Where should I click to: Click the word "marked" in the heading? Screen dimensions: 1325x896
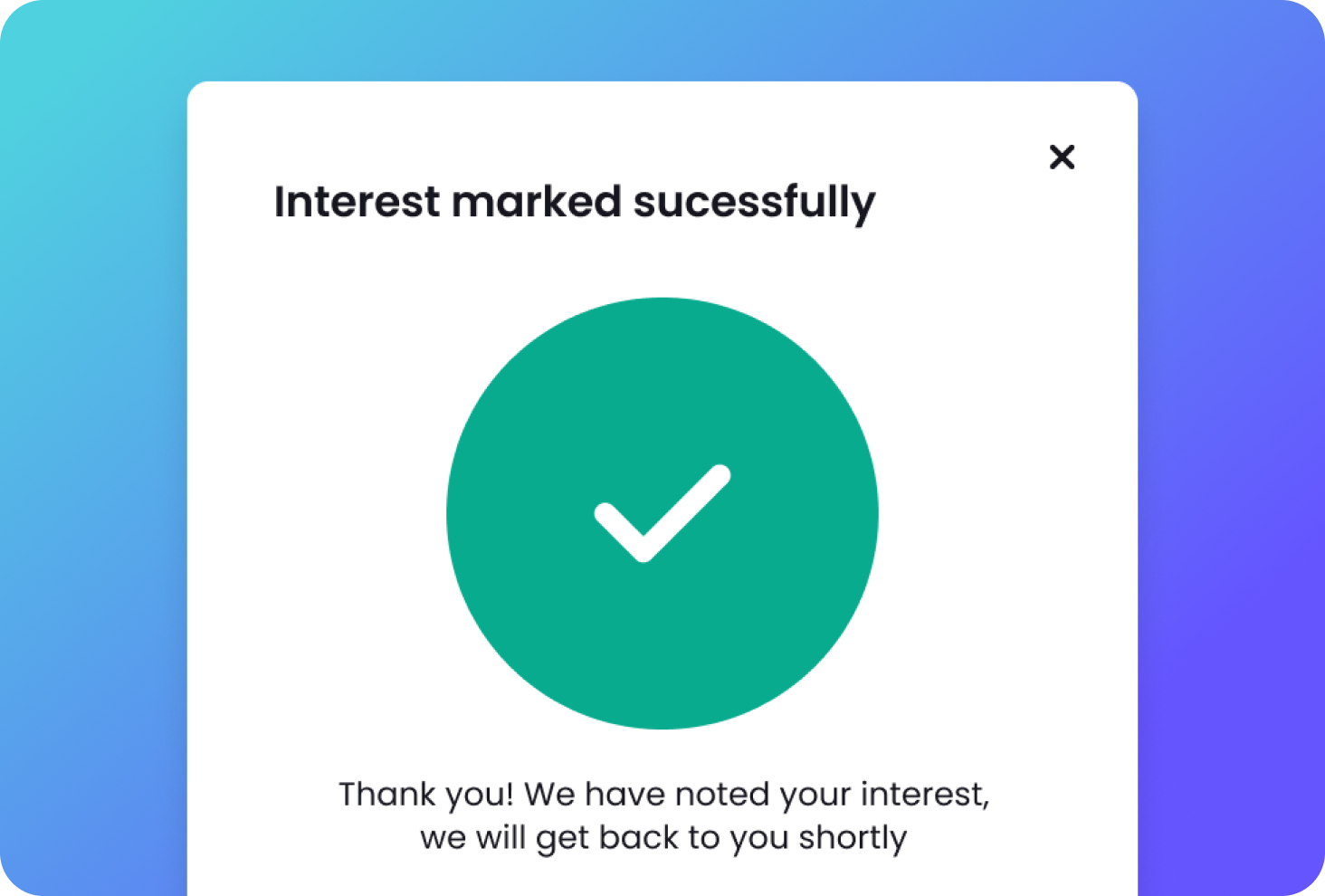tap(537, 202)
